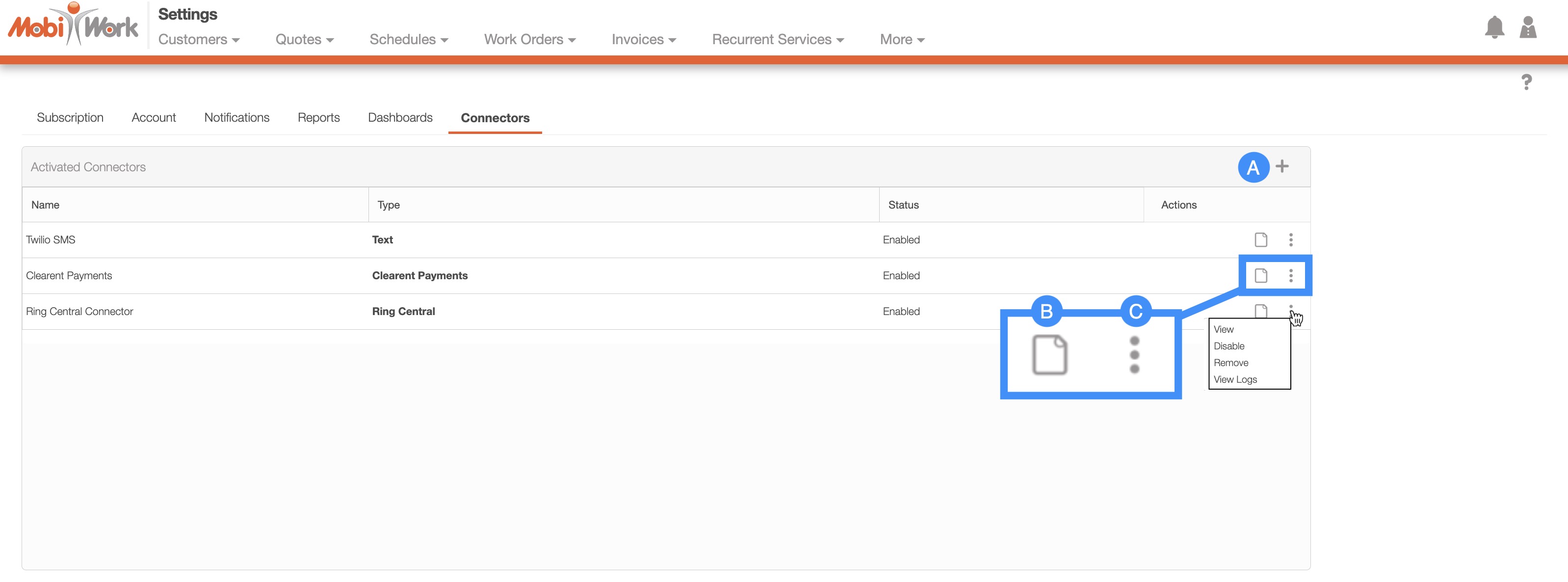This screenshot has width=1568, height=582.
Task: Expand the Recurrent Services dropdown
Action: click(777, 40)
